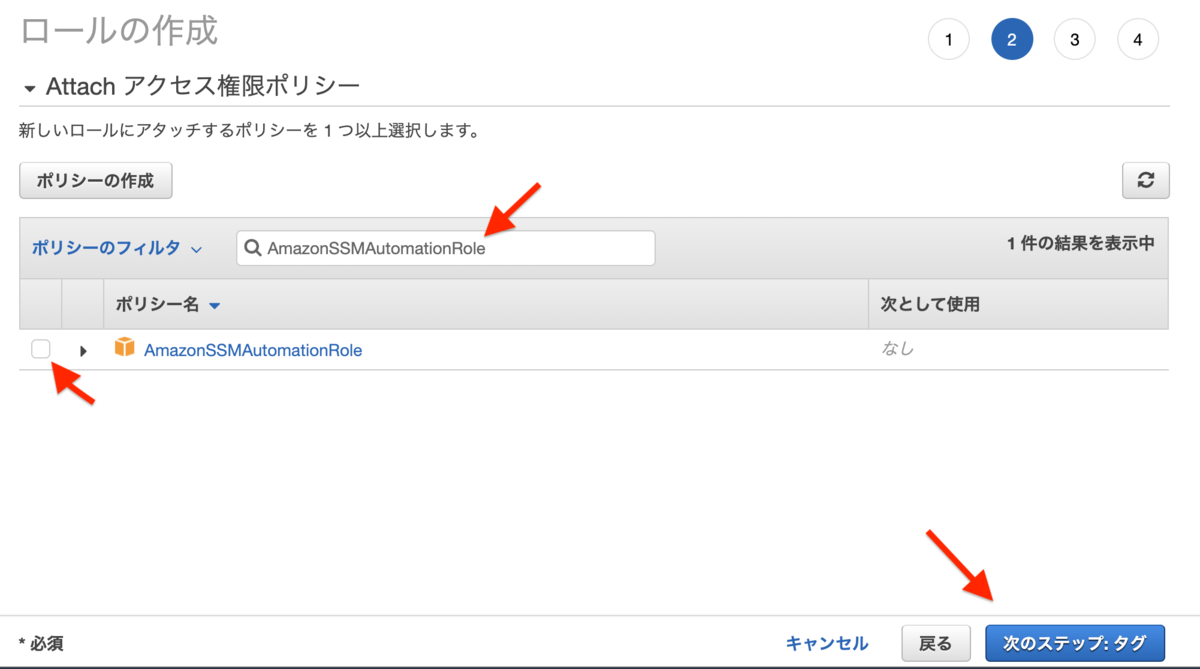Viewport: 1200px width, 669px height.
Task: Jump to wizard step 4
Action: click(x=1138, y=40)
